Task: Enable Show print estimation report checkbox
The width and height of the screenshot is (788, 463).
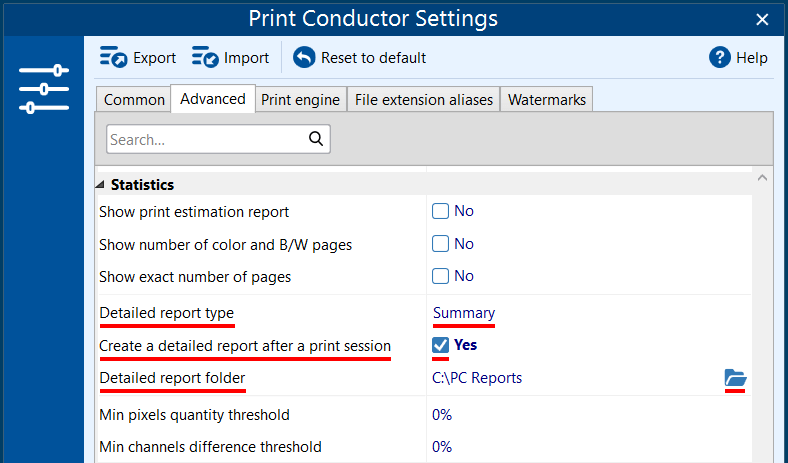Action: coord(440,211)
